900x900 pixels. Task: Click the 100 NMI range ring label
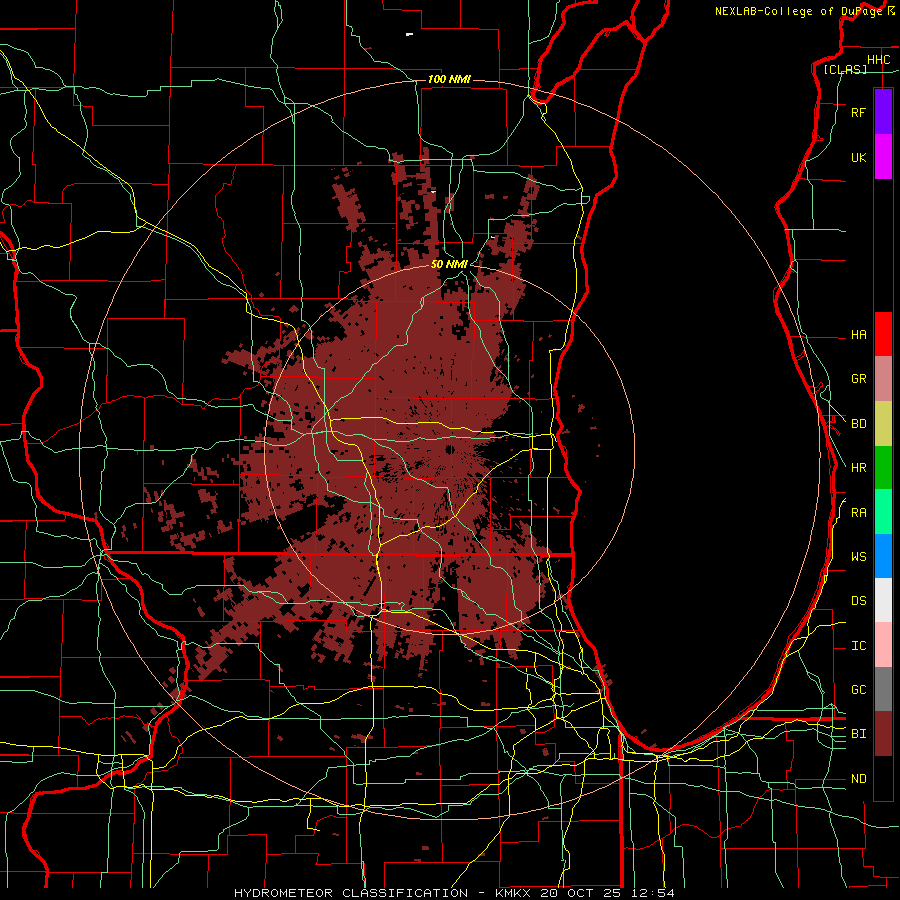click(x=449, y=79)
